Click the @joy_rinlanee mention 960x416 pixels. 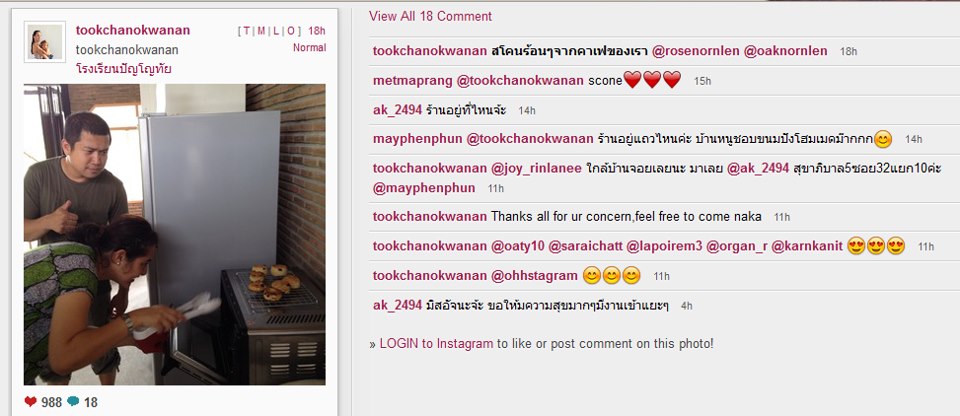tap(536, 168)
